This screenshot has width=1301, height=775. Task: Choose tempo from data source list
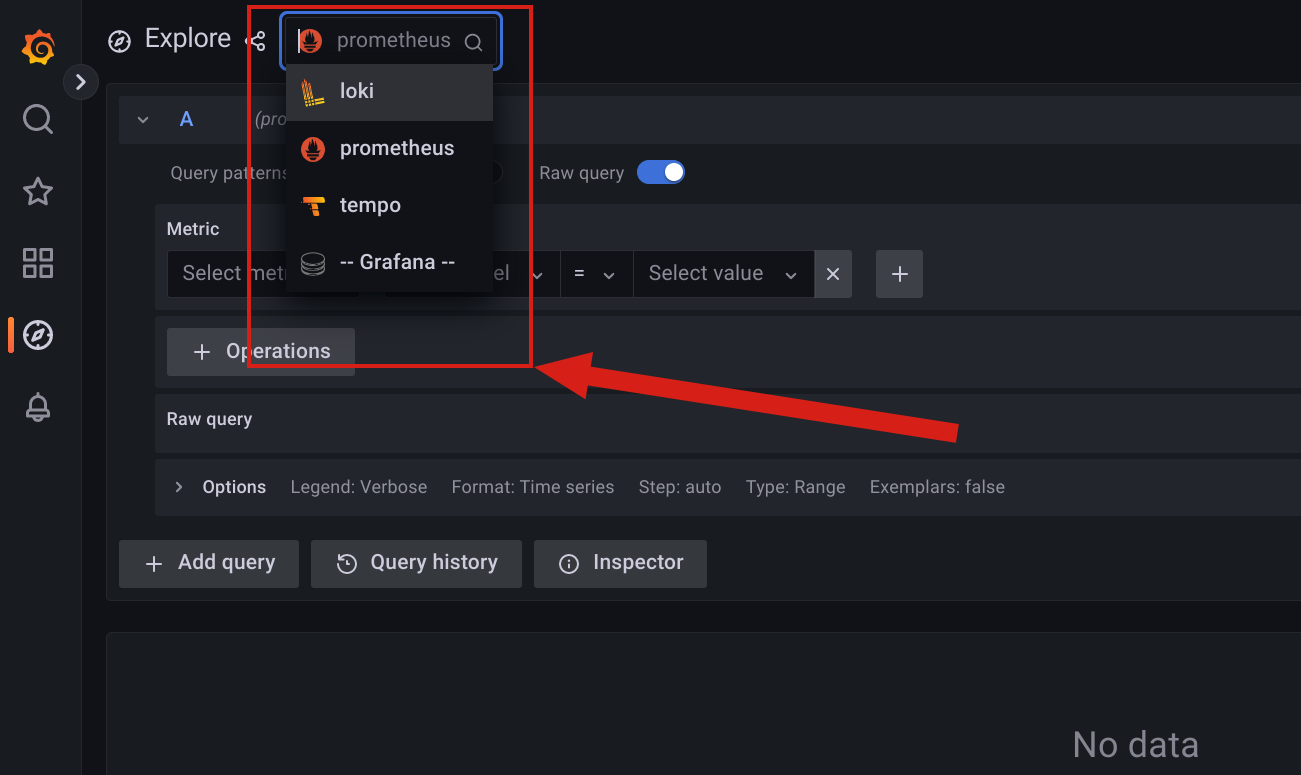pos(389,206)
